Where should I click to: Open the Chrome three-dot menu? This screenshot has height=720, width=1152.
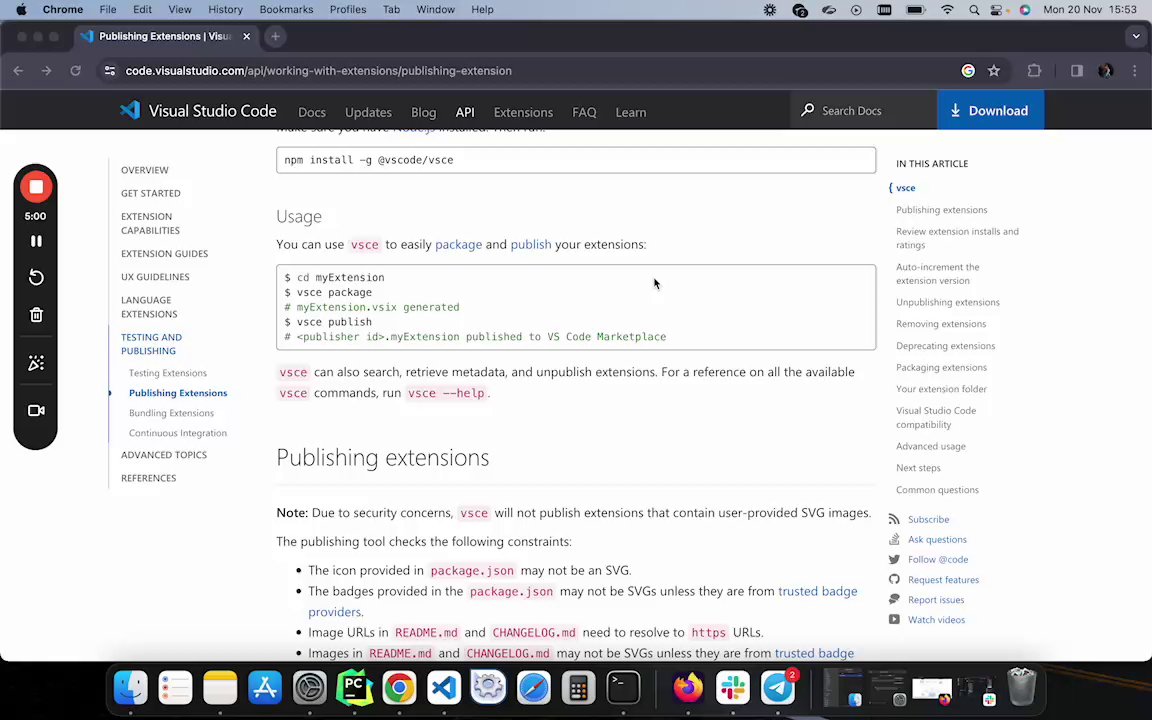point(1134,71)
